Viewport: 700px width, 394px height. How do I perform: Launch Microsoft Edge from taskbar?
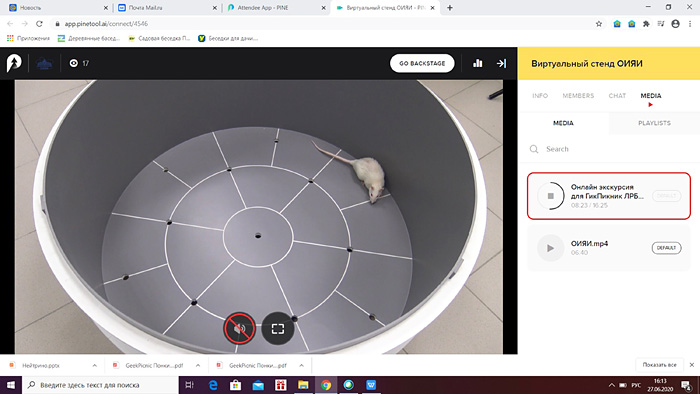[213, 385]
